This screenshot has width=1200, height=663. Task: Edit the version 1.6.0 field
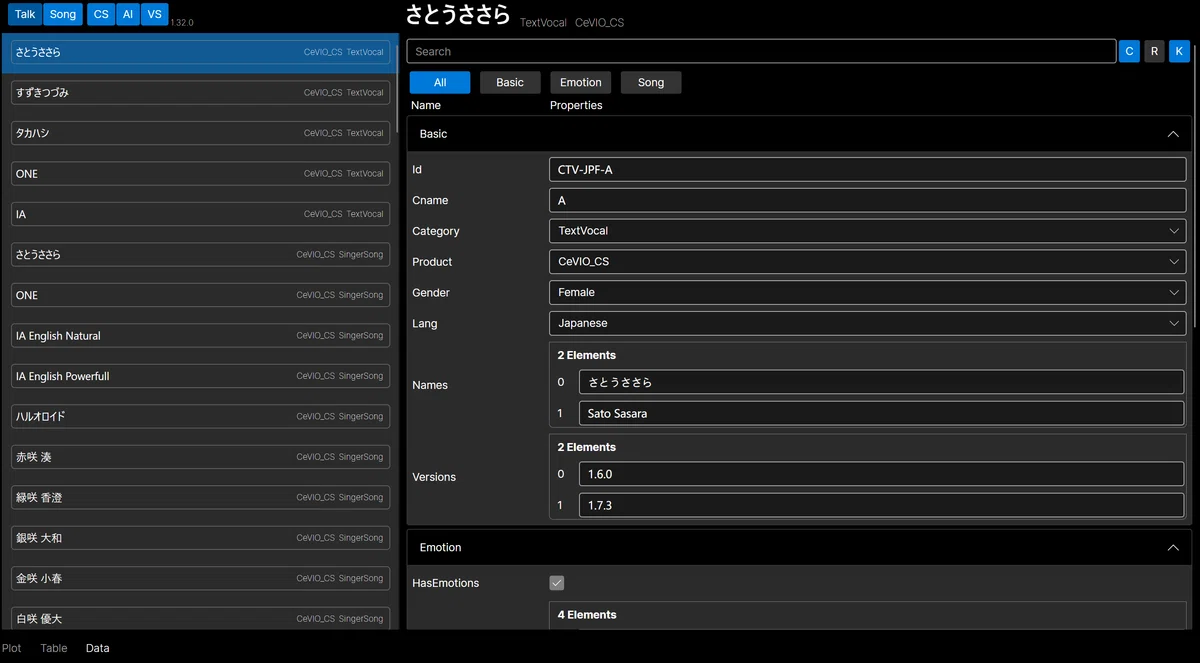pyautogui.click(x=882, y=474)
